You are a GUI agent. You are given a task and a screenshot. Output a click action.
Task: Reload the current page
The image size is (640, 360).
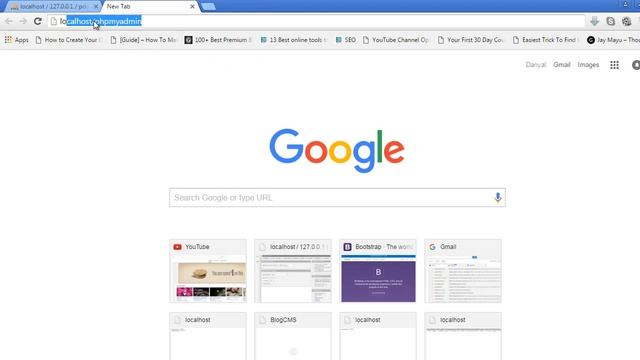click(38, 21)
